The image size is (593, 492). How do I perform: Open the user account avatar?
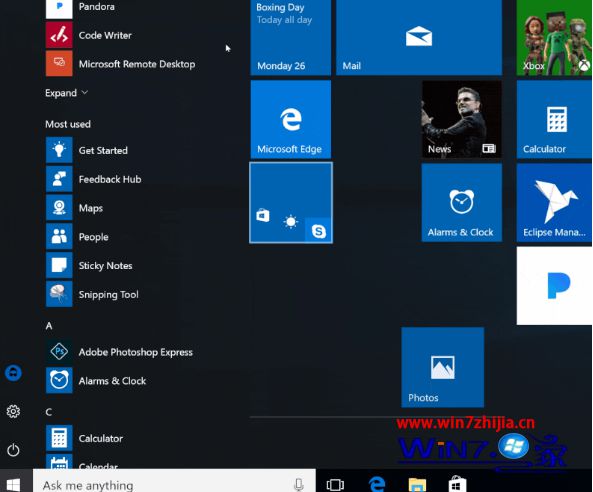[x=13, y=373]
